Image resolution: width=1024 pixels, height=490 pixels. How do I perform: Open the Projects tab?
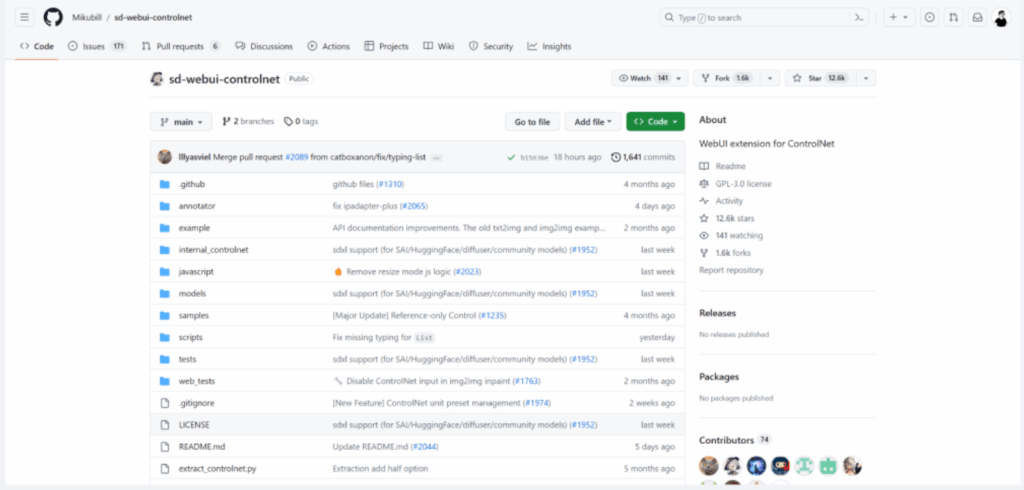click(386, 46)
